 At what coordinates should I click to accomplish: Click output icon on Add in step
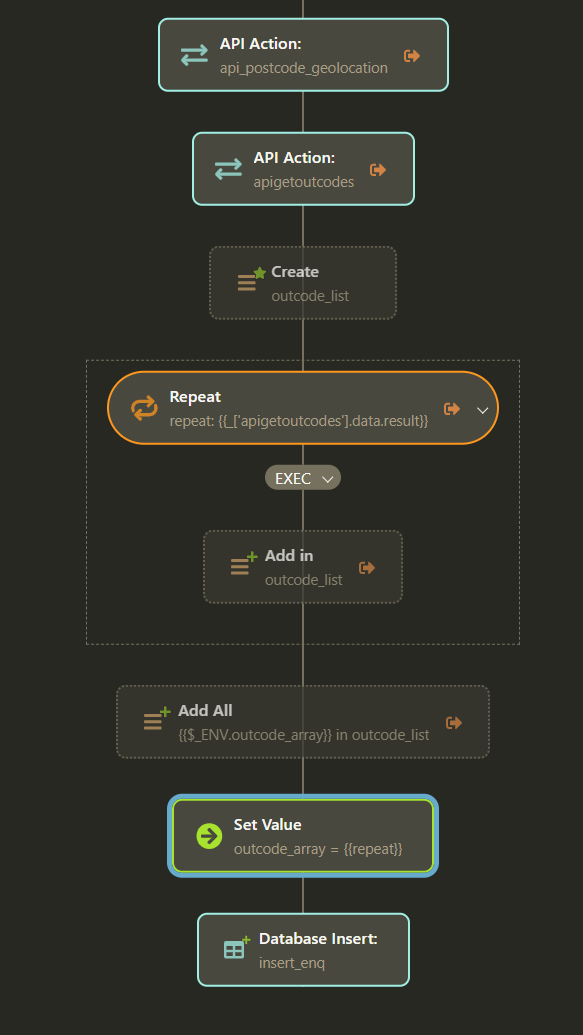point(366,568)
